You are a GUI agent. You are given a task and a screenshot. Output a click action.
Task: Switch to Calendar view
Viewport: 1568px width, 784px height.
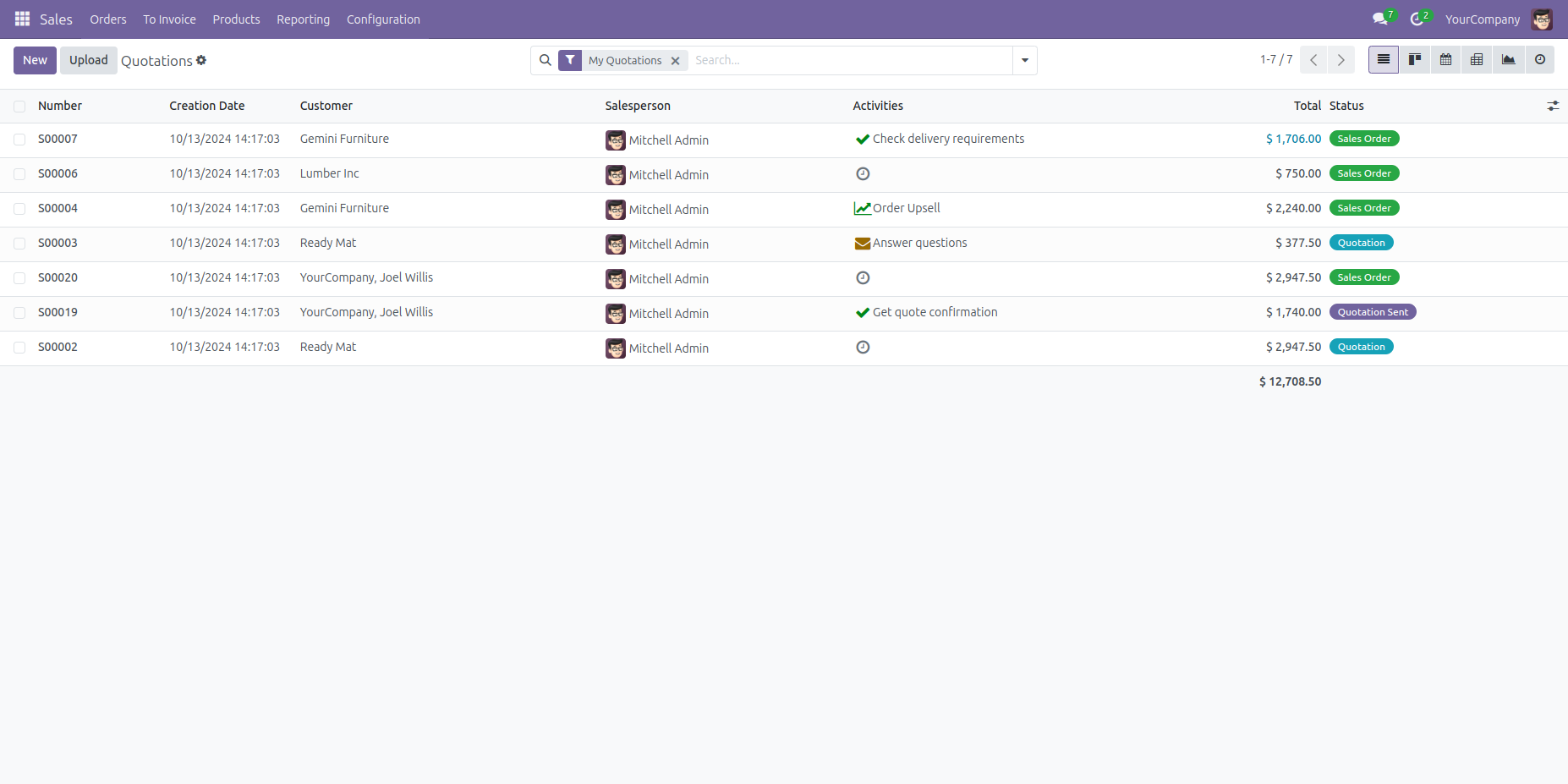tap(1445, 60)
